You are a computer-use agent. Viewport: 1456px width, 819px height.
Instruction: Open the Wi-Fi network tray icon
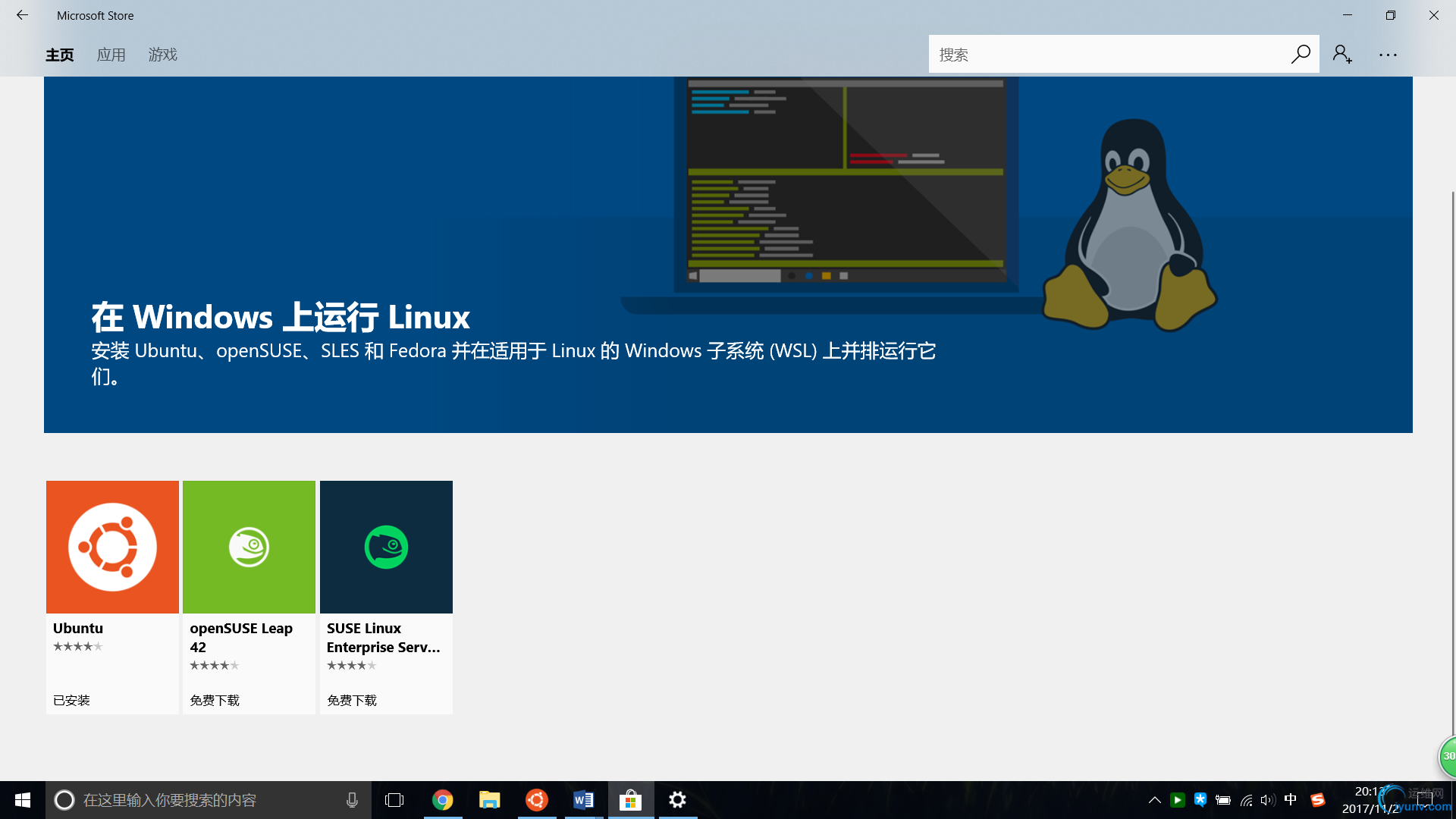click(x=1246, y=800)
